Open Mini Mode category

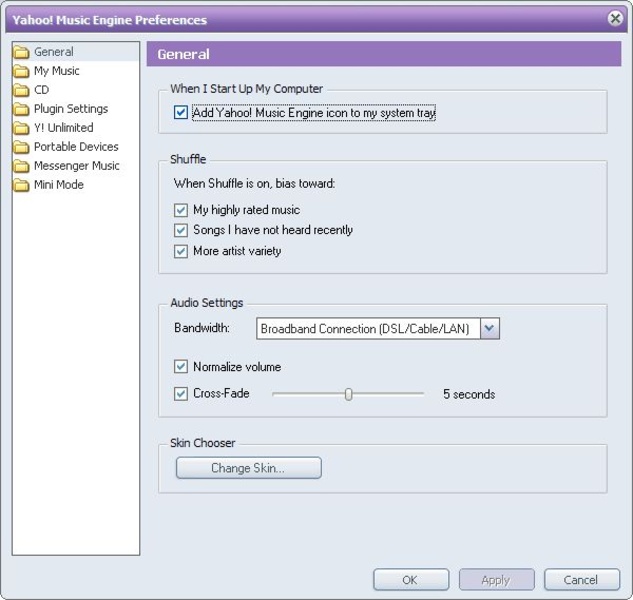pyautogui.click(x=59, y=185)
